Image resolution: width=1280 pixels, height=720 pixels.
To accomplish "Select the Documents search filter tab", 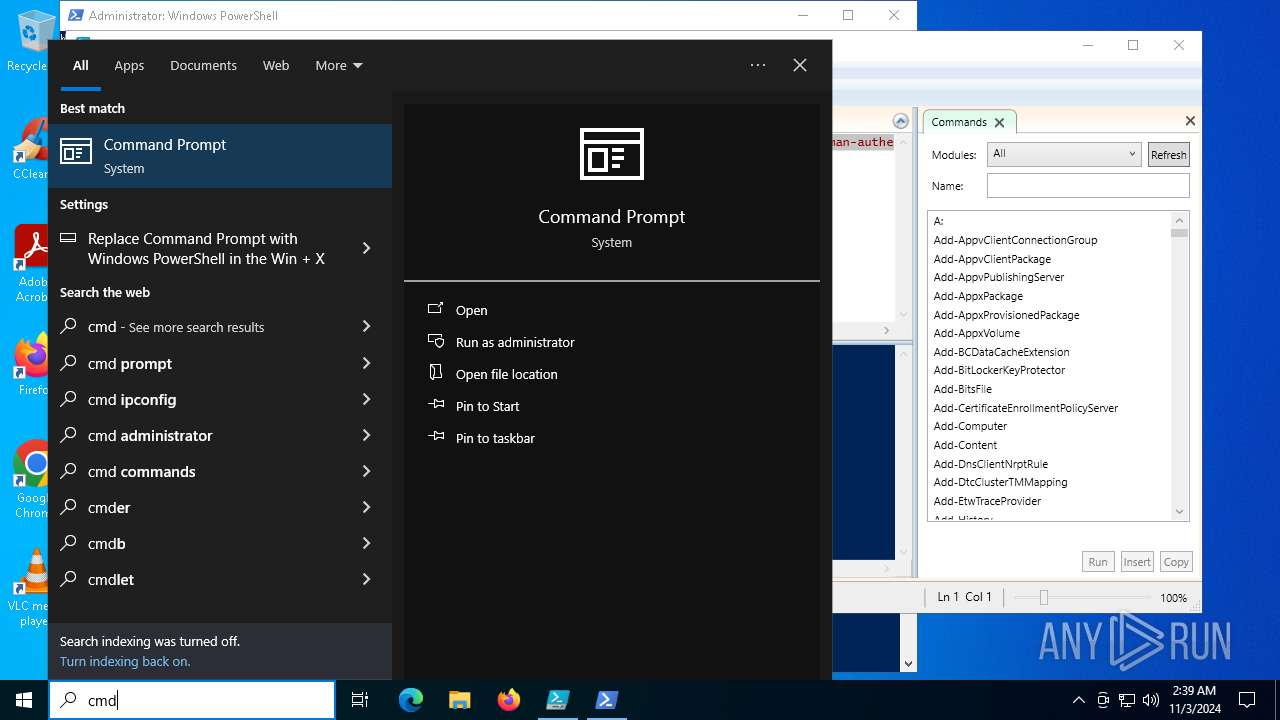I will coord(203,65).
